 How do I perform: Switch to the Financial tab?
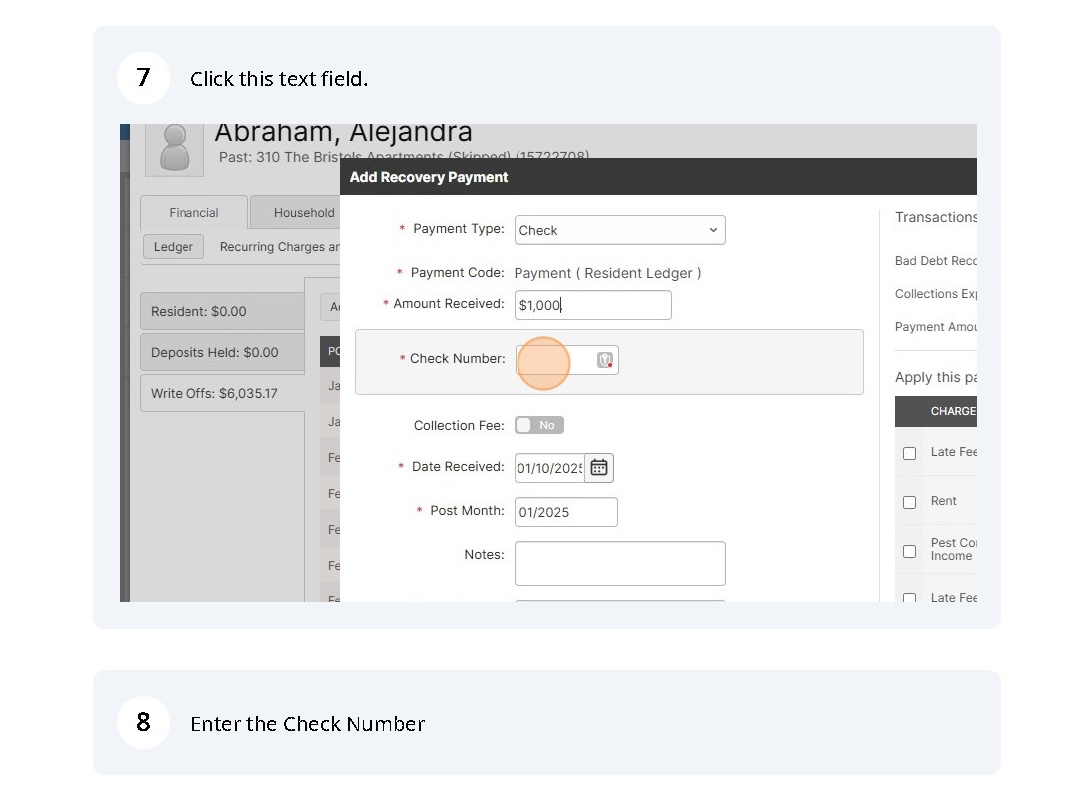pos(194,212)
